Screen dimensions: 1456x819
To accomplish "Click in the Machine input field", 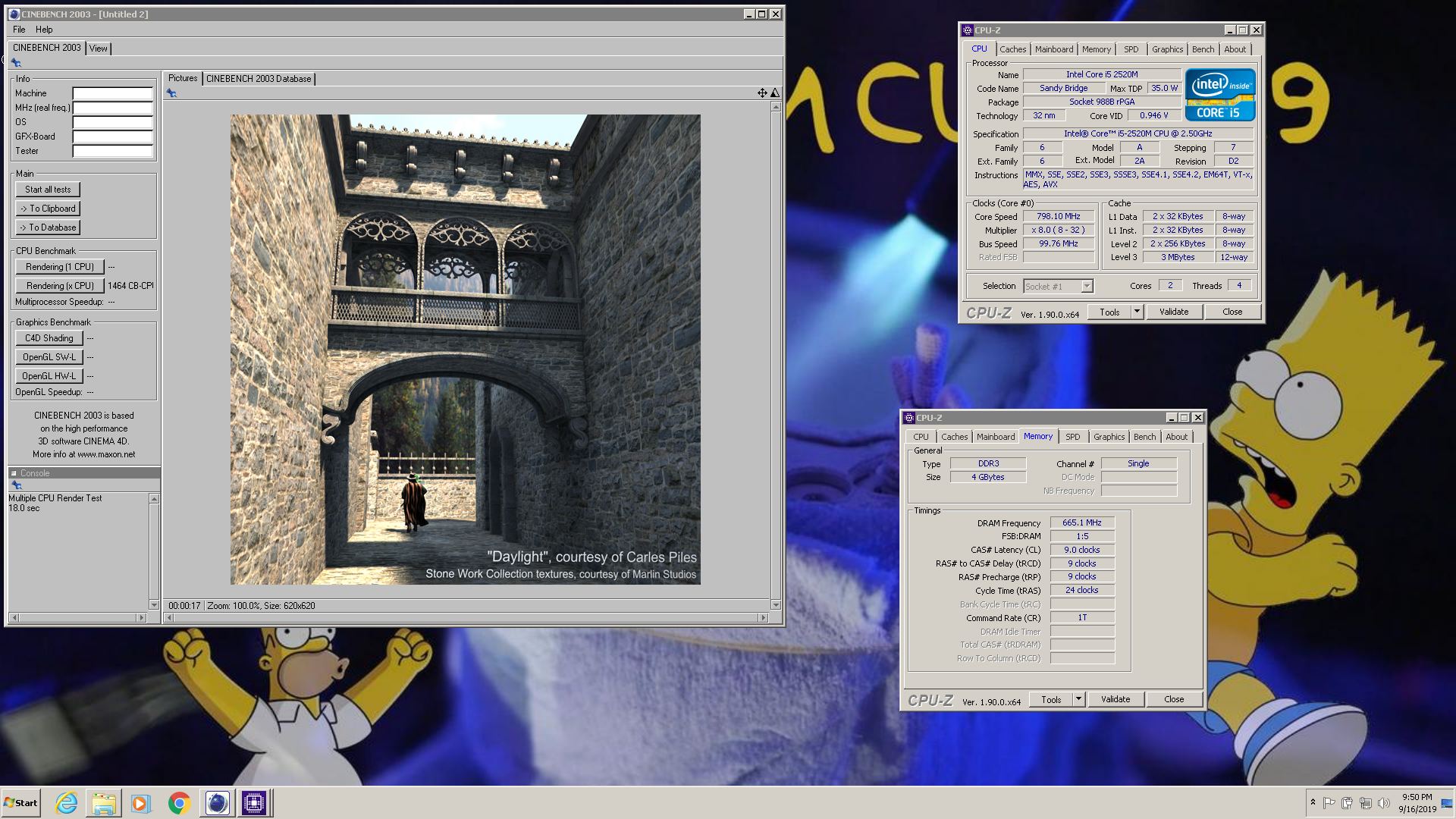I will (x=113, y=93).
